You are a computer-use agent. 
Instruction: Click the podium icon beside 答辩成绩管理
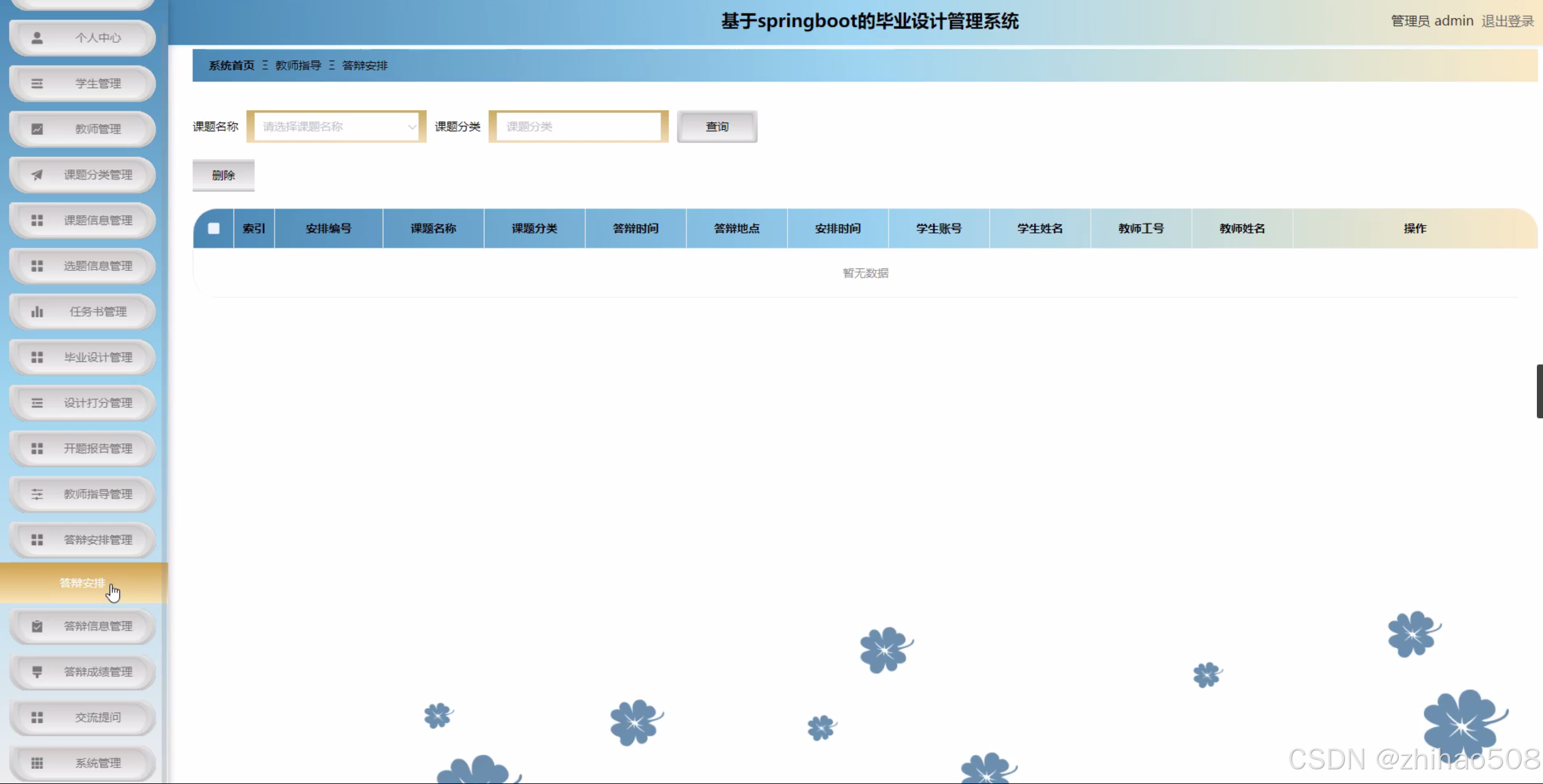point(37,672)
